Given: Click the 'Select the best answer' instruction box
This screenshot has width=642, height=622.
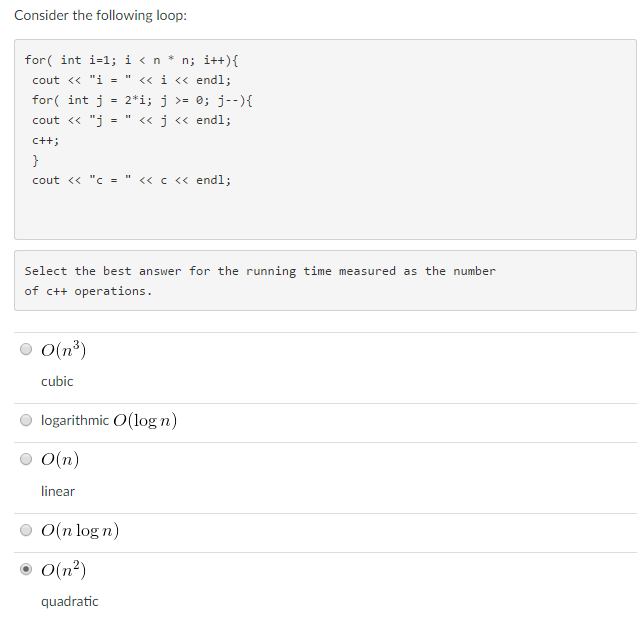Looking at the screenshot, I should click(x=325, y=280).
